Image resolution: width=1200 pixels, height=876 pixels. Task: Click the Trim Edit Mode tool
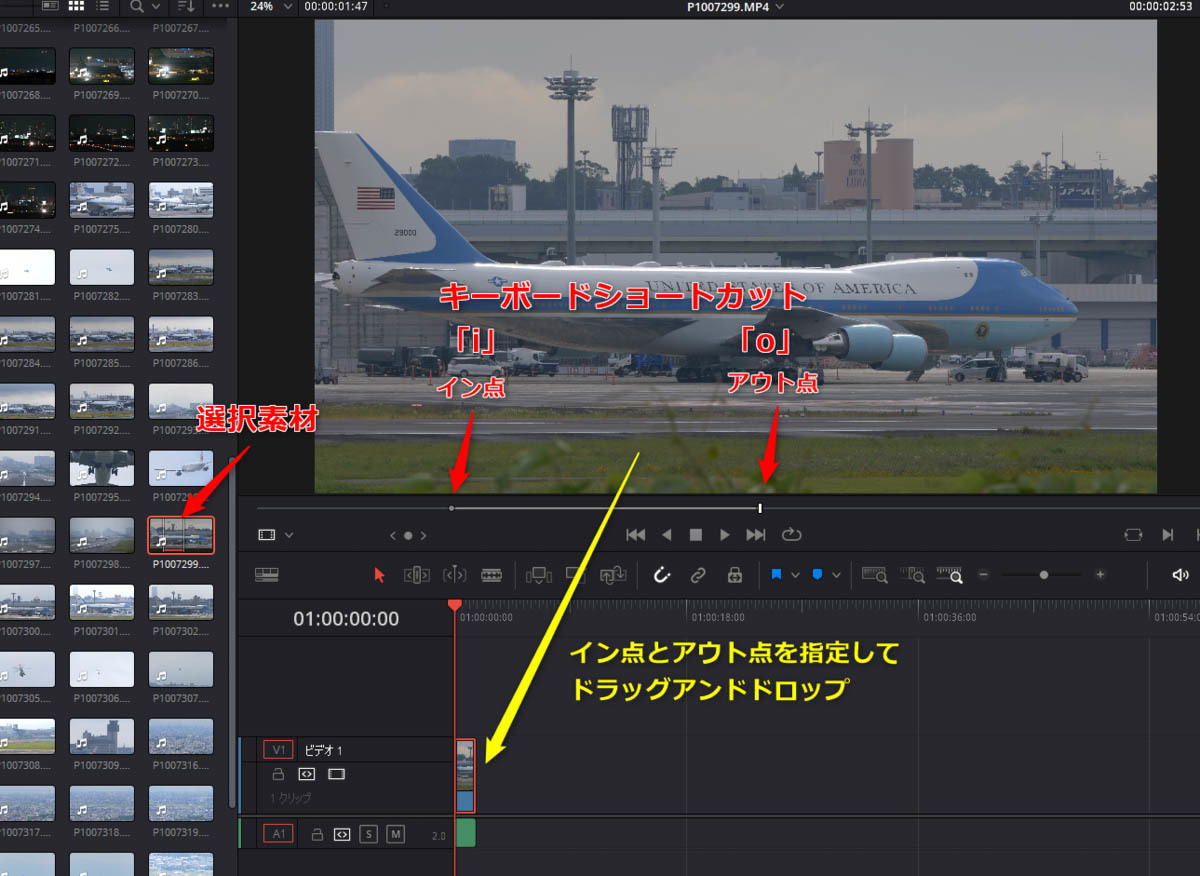(416, 575)
